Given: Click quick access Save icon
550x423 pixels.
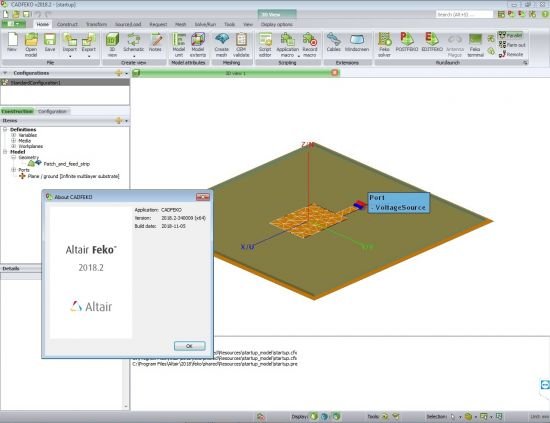Looking at the screenshot, I should click(27, 14).
